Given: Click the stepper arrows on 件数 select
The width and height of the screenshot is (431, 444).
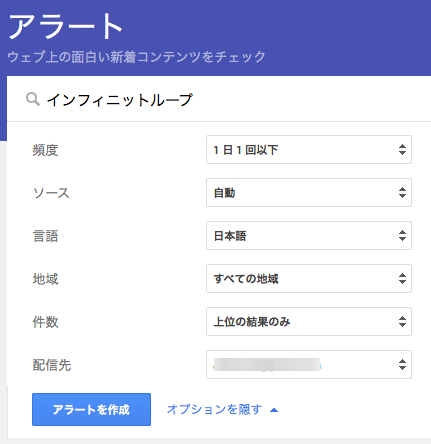Looking at the screenshot, I should (402, 321).
